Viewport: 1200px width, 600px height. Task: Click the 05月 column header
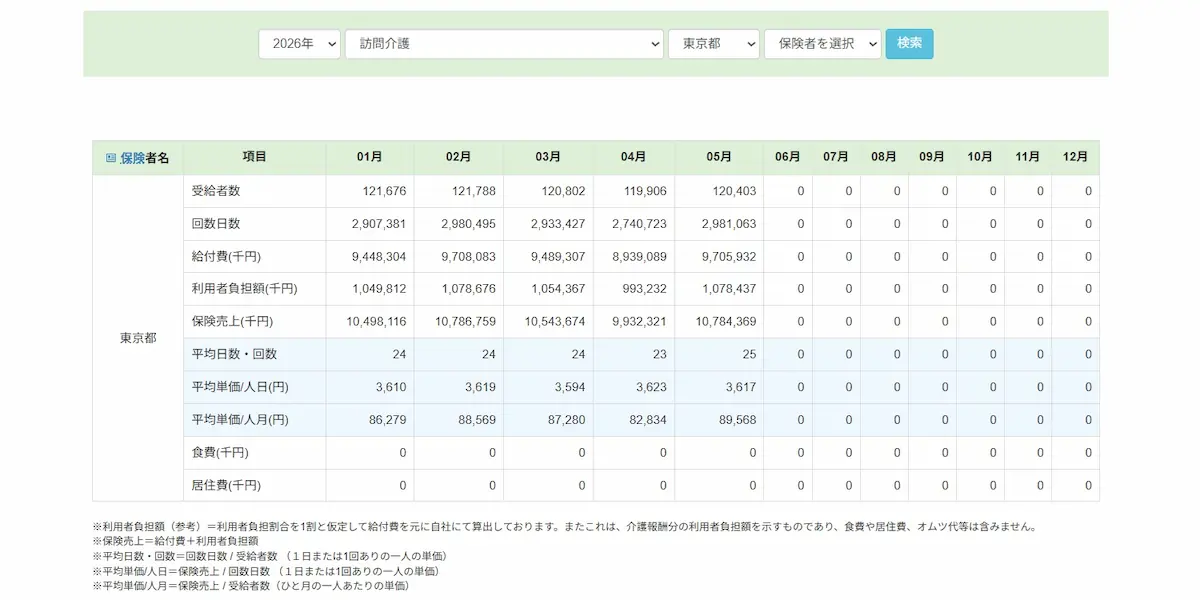click(x=719, y=157)
